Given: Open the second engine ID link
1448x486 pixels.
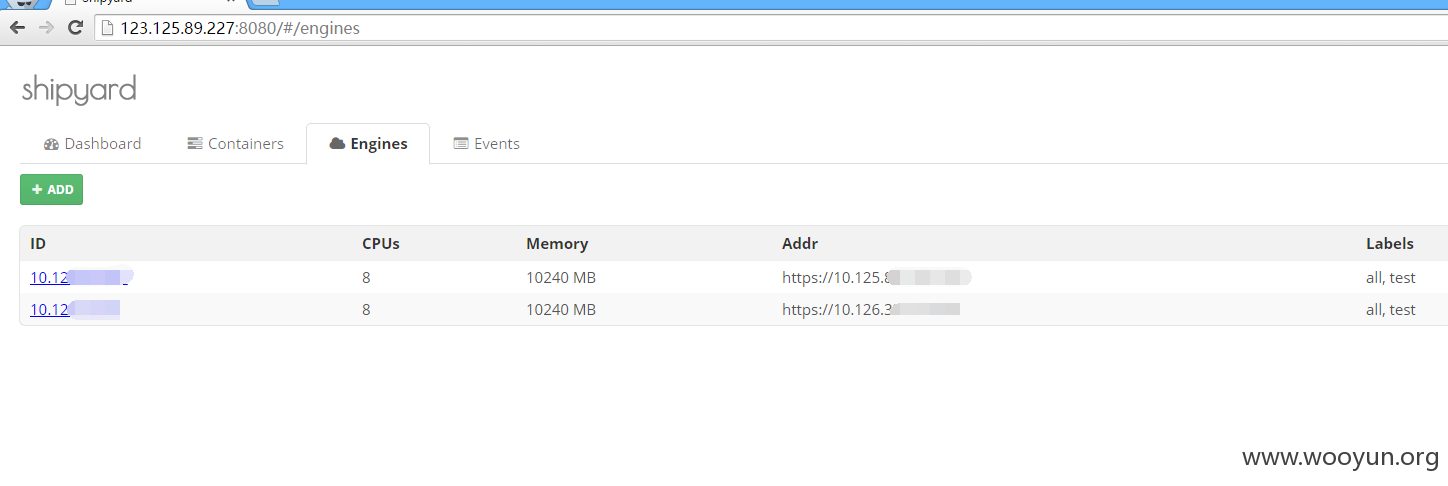Looking at the screenshot, I should tap(75, 309).
